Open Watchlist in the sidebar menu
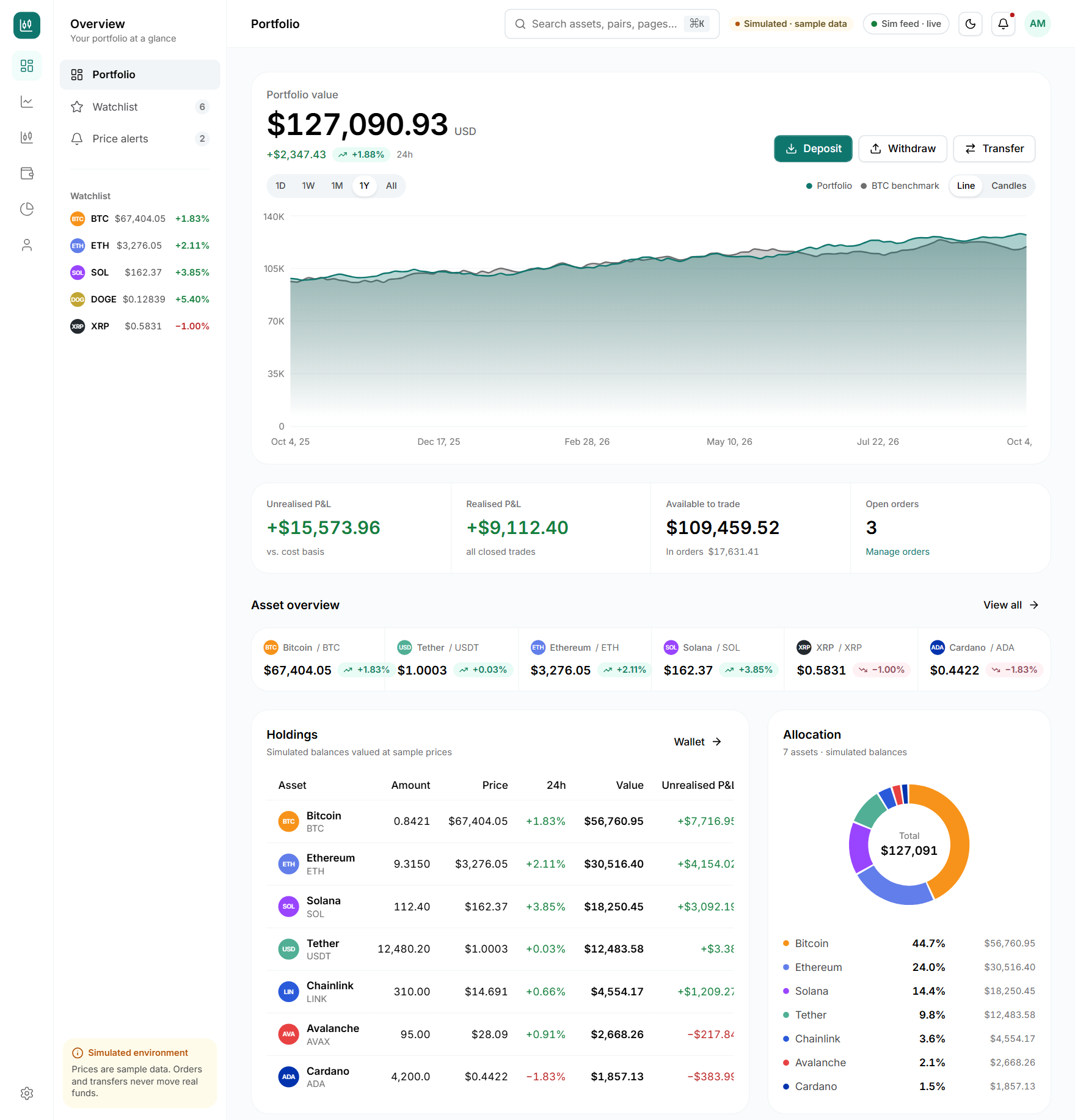The height and width of the screenshot is (1120, 1075). [x=140, y=107]
